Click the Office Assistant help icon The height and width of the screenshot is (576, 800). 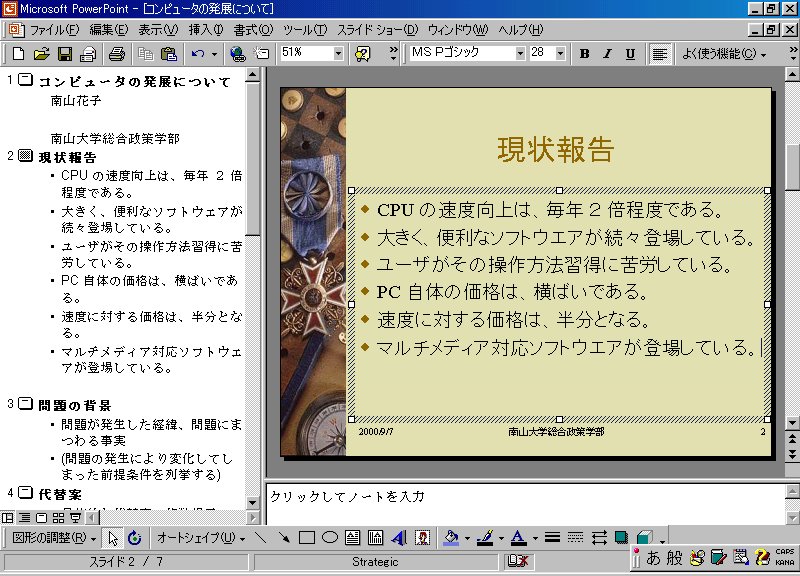pyautogui.click(x=363, y=54)
